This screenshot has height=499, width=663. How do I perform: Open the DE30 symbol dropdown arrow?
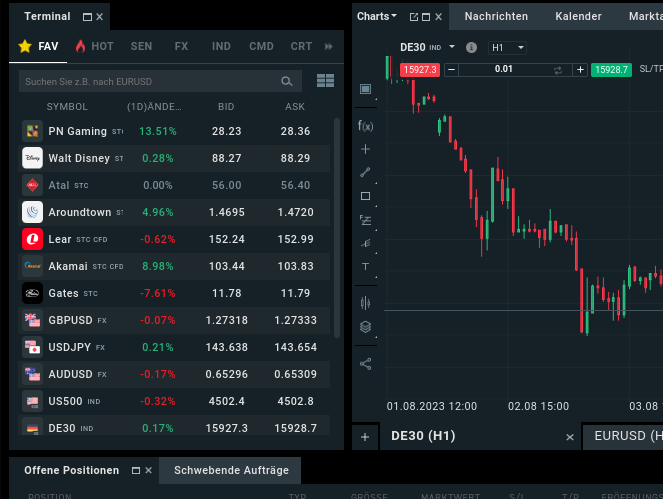point(452,47)
